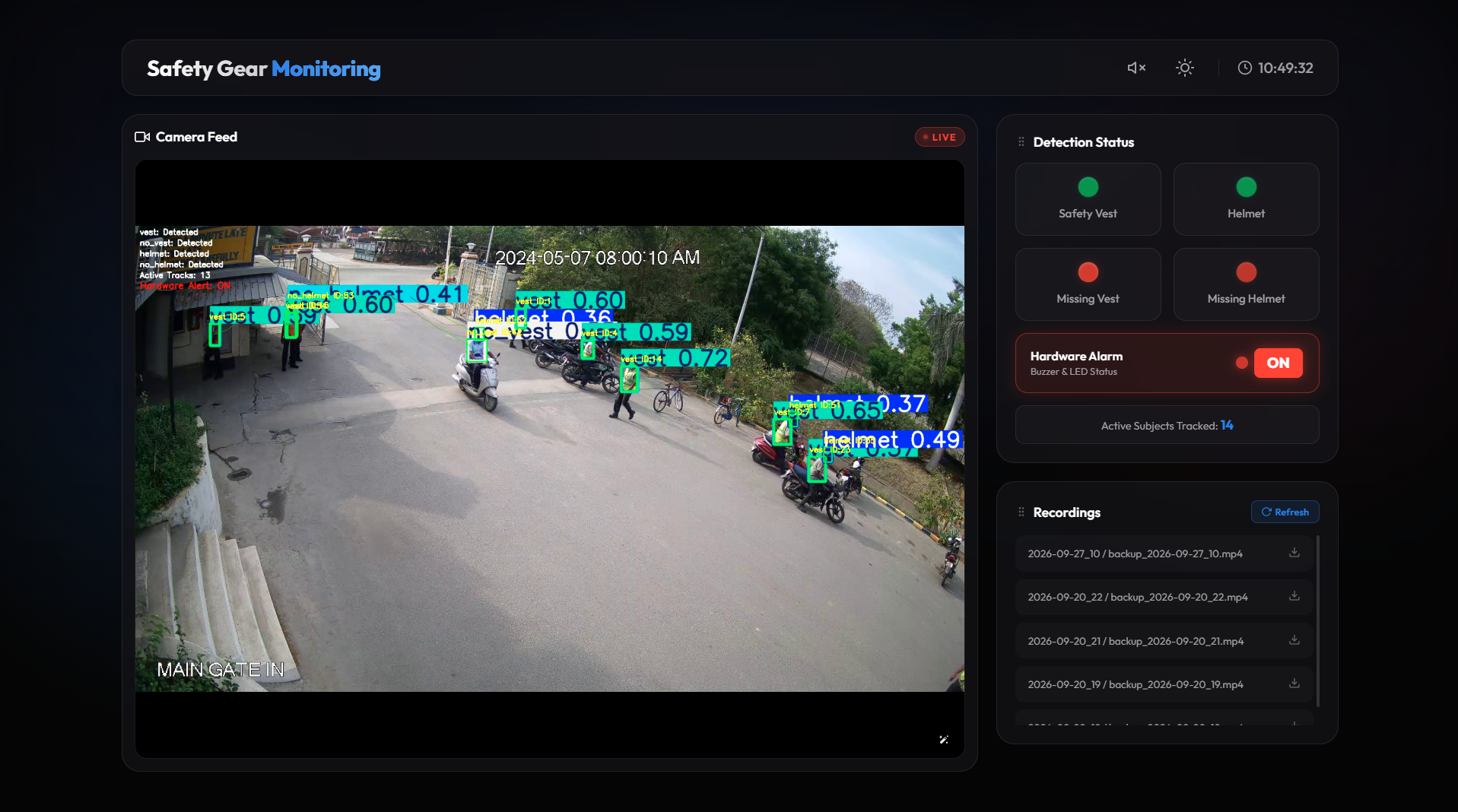
Task: Grab the Recordings panel drag handle
Action: pos(1021,512)
